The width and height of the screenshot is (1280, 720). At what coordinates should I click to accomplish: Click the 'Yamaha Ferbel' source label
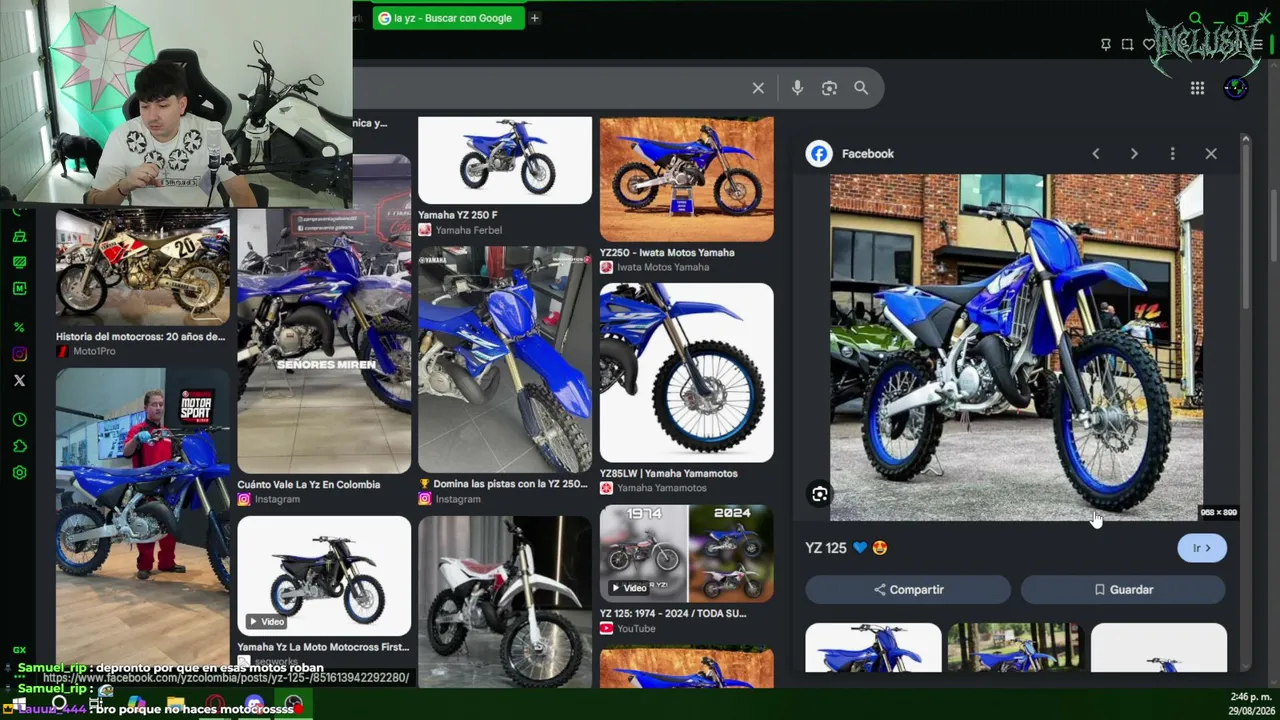[469, 230]
